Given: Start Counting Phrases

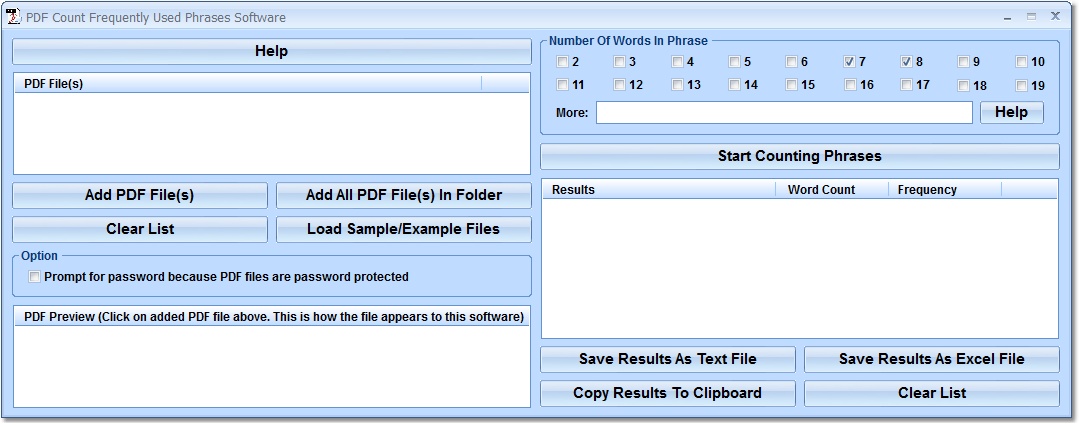Looking at the screenshot, I should (800, 156).
